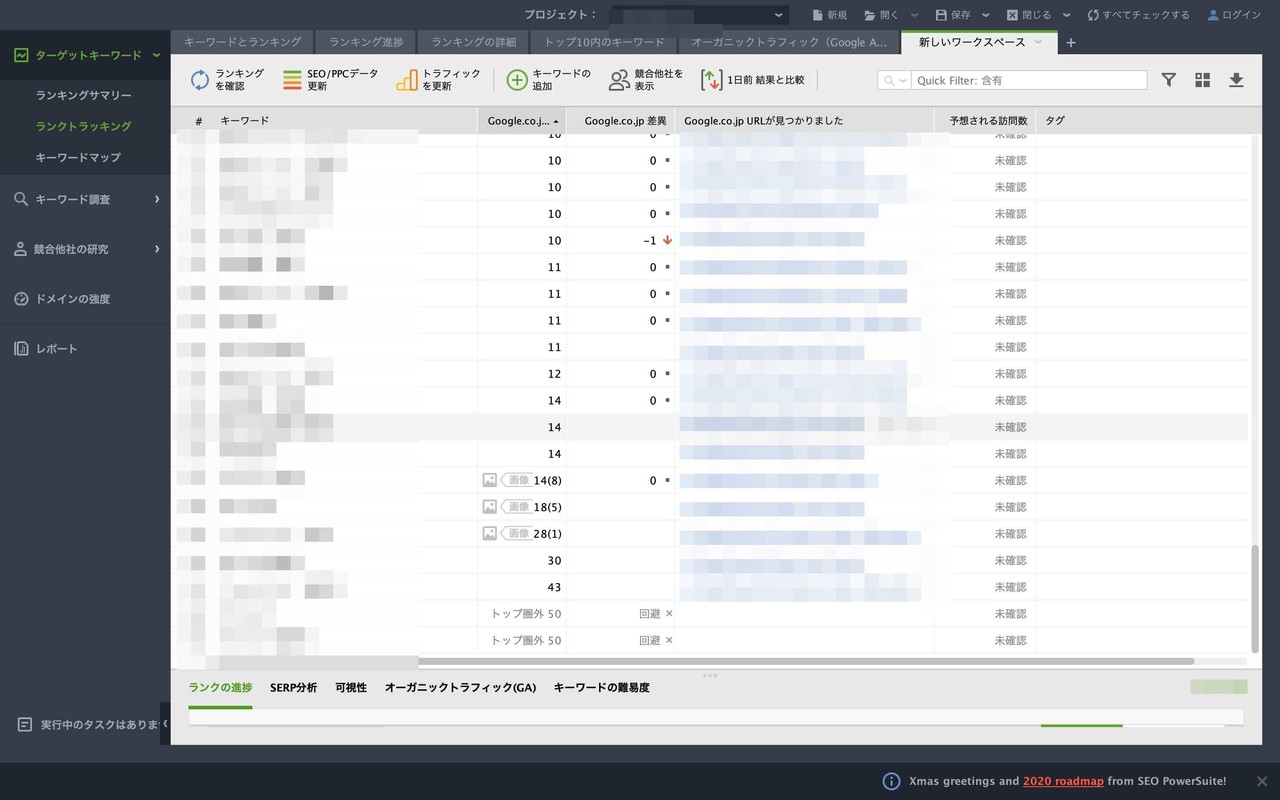This screenshot has width=1280, height=800.
Task: Open キーワードマップ in the sidebar
Action: click(x=78, y=157)
